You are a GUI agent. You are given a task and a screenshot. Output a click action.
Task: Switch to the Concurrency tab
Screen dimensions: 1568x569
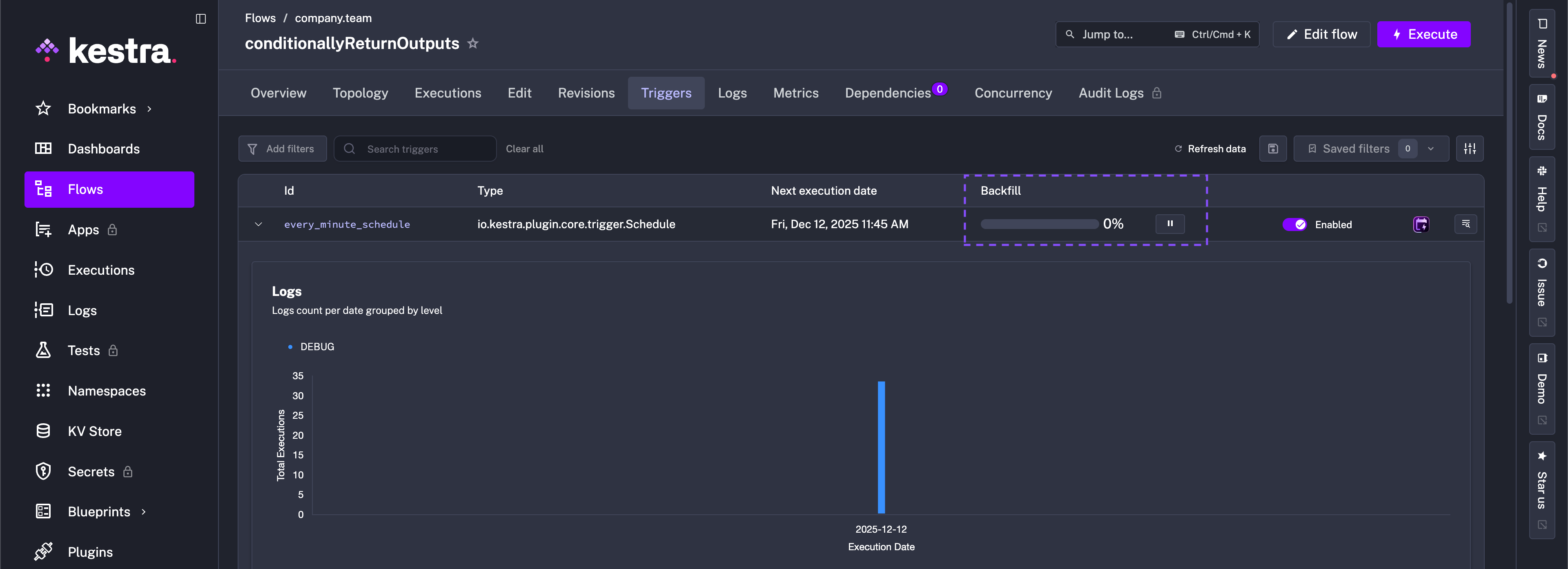tap(1013, 93)
